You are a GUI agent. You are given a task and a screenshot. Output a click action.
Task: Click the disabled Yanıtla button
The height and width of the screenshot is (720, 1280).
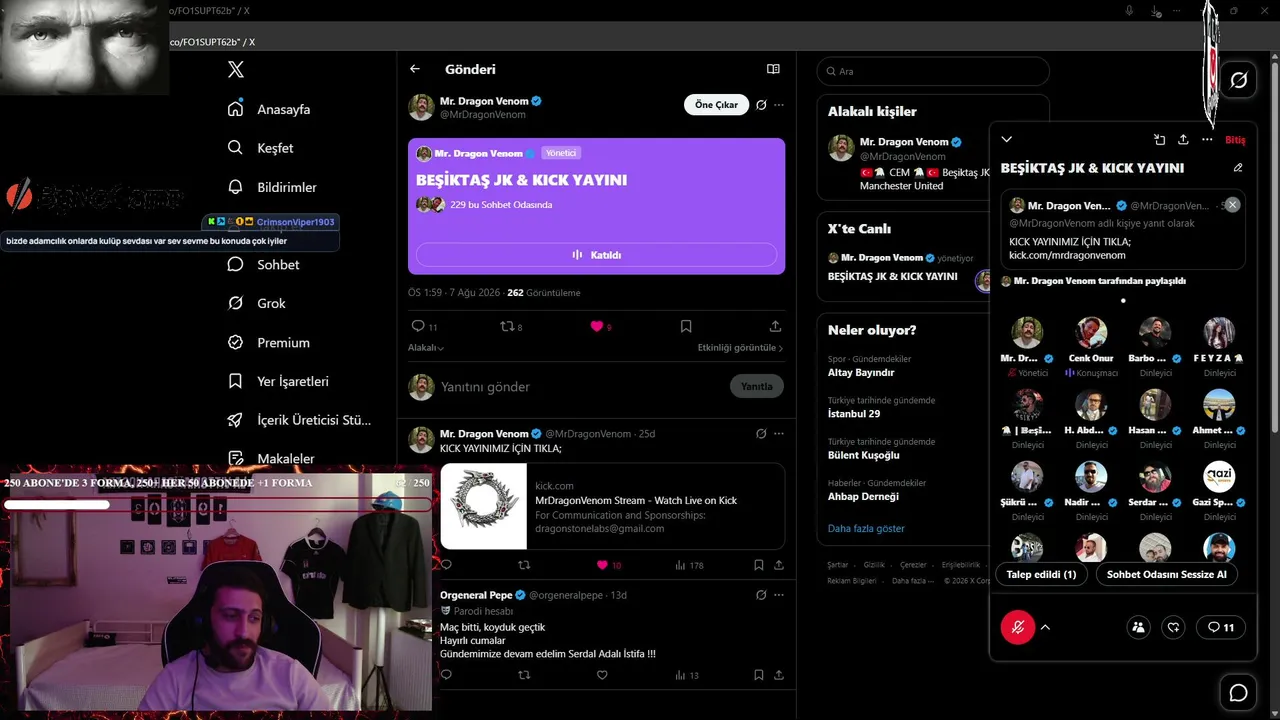coord(757,387)
